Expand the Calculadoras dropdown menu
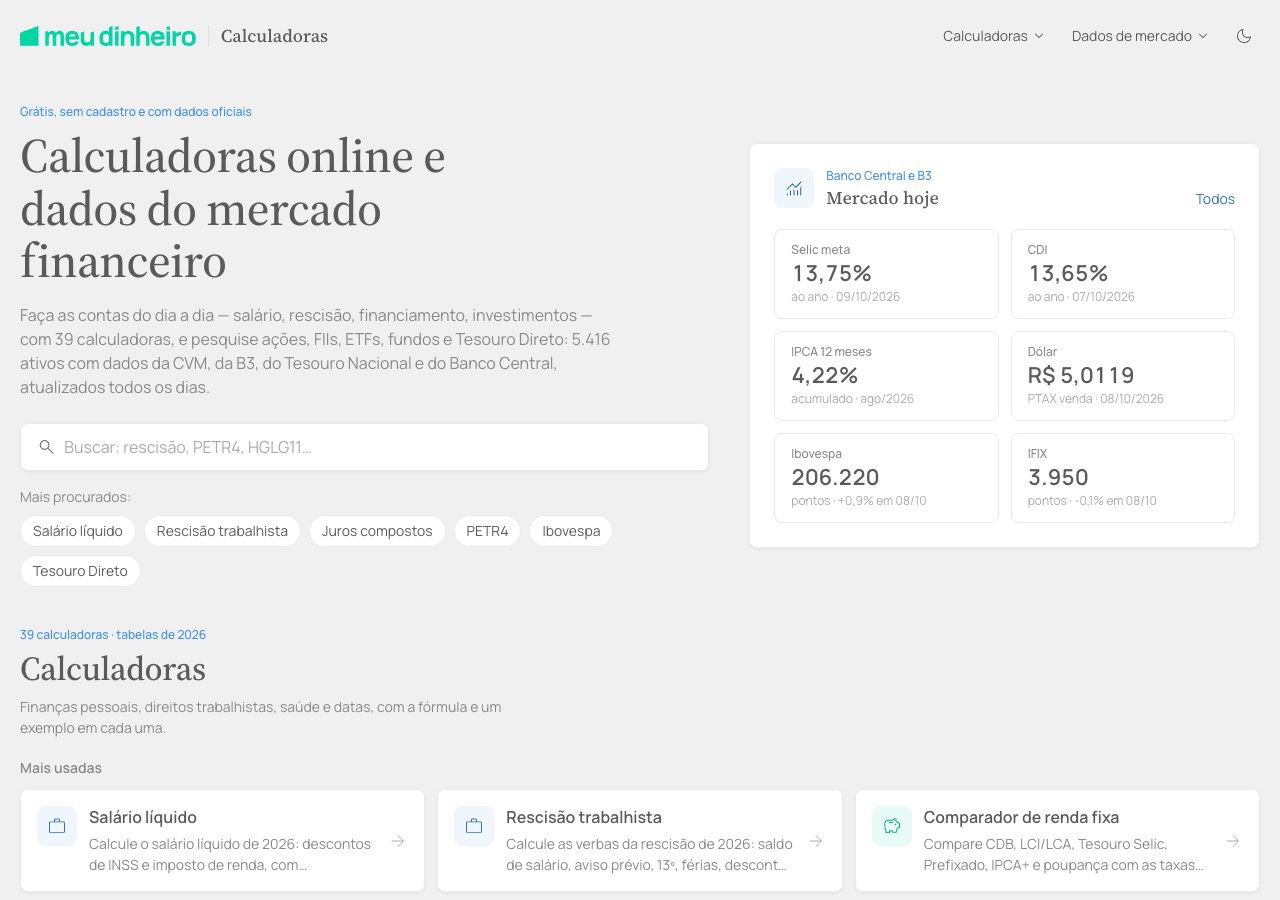The image size is (1280, 900). [993, 36]
